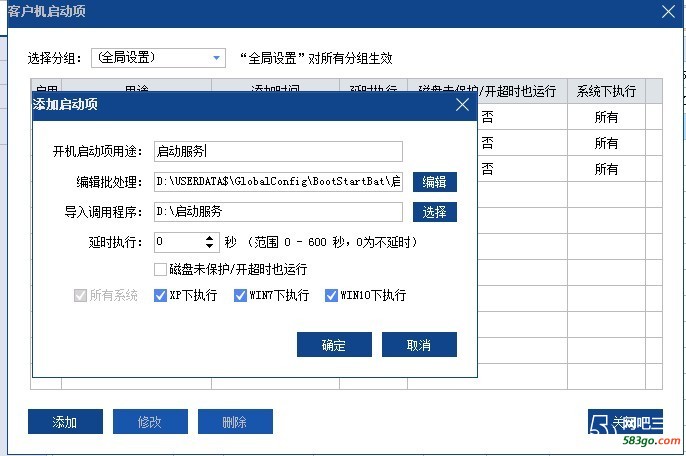Click the 编辑批处理 path field
Image resolution: width=686 pixels, height=456 pixels.
click(278, 182)
